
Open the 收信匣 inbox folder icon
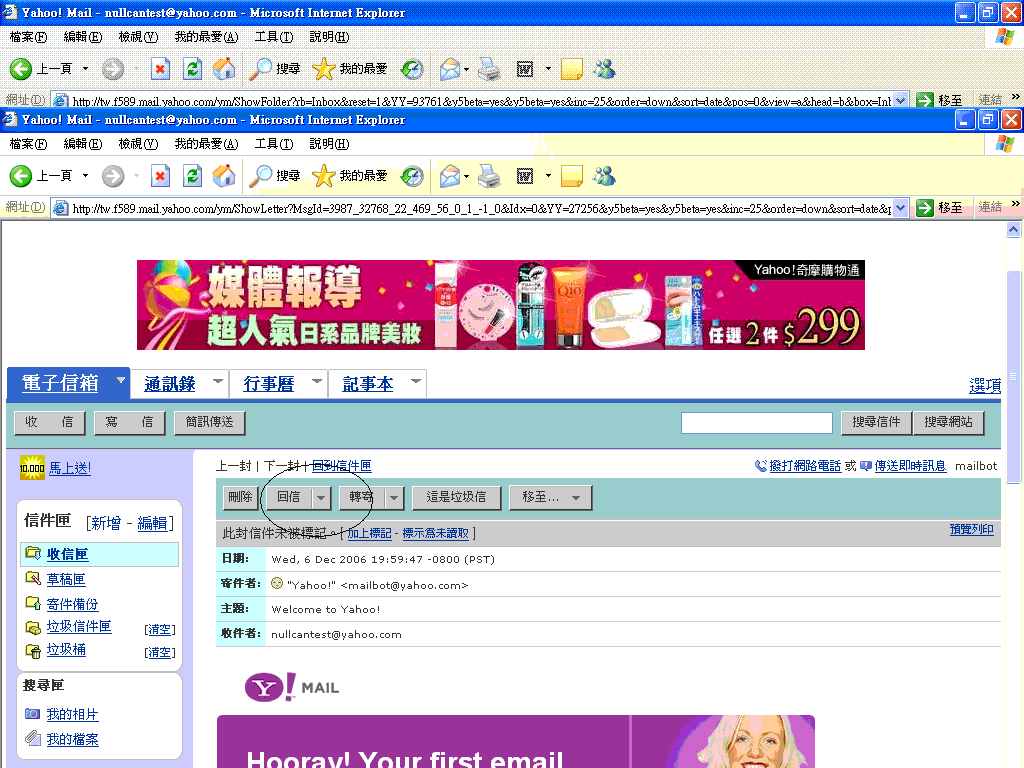tap(32, 554)
